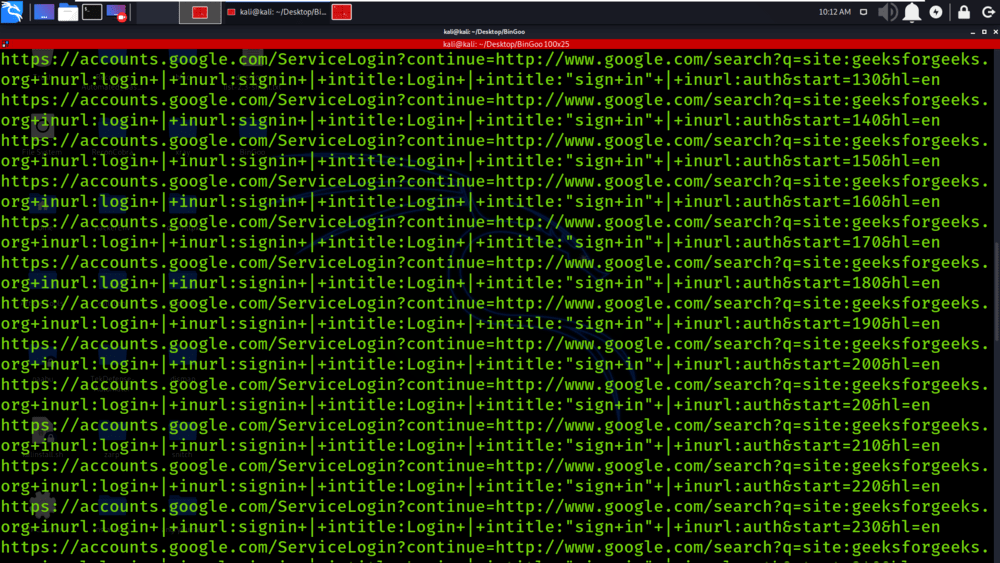Switch to the kali@kali: ~/Desktop/Bi... taskbar item
The image size is (1000, 563).
click(x=277, y=12)
